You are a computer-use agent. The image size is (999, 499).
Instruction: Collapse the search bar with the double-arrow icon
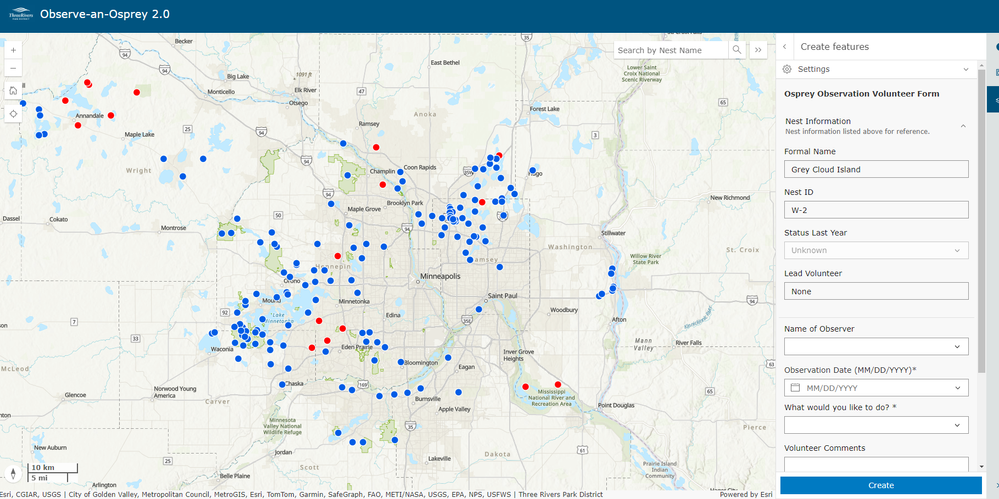(x=758, y=50)
